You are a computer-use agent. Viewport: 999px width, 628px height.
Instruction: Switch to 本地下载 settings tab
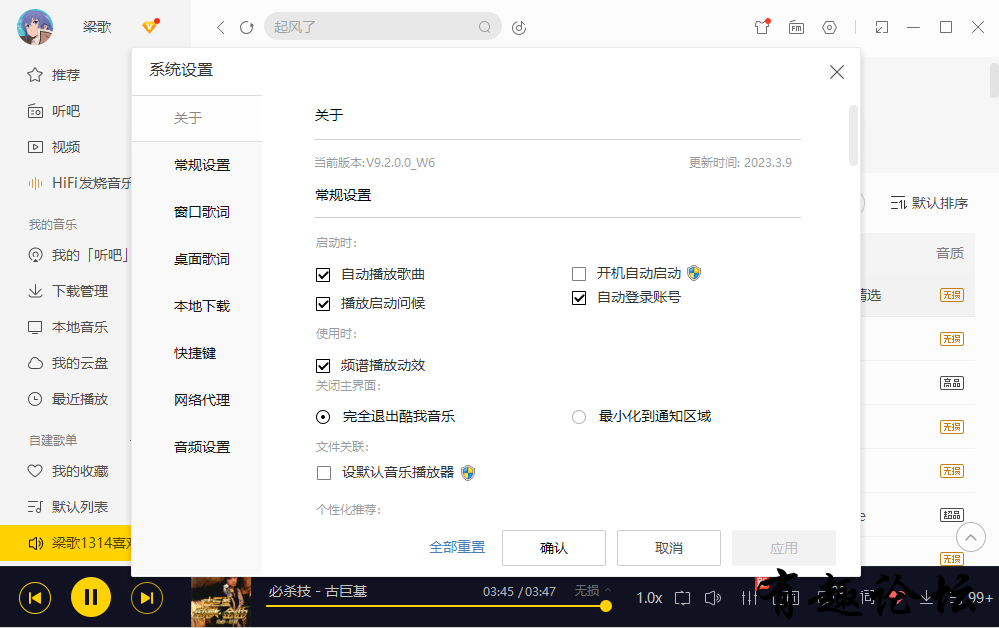point(202,306)
